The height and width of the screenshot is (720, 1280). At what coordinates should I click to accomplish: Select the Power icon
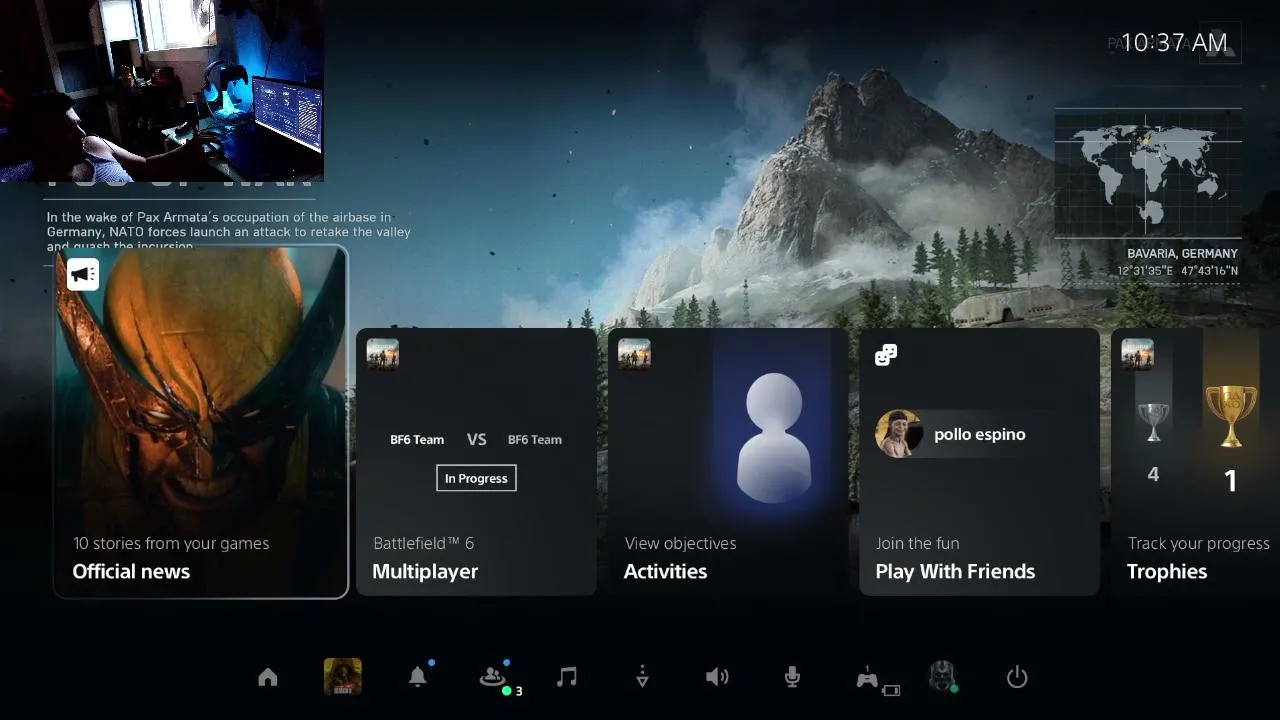tap(1017, 677)
